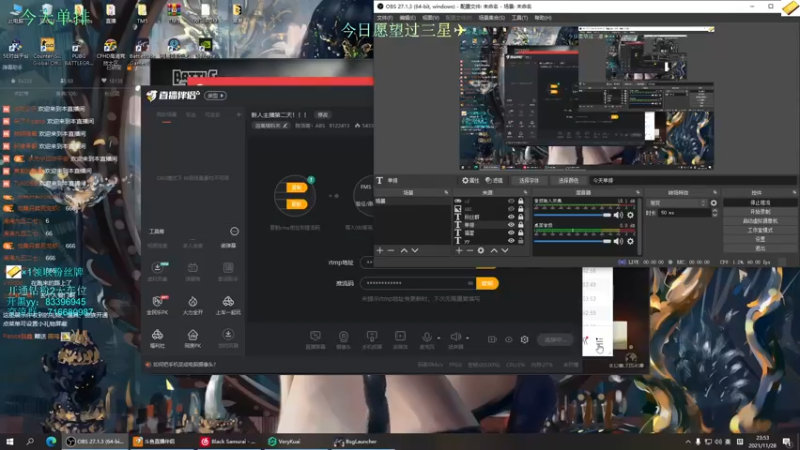Click 摄像头 camera icon in 直播伴侣 bottom bar

pos(343,339)
